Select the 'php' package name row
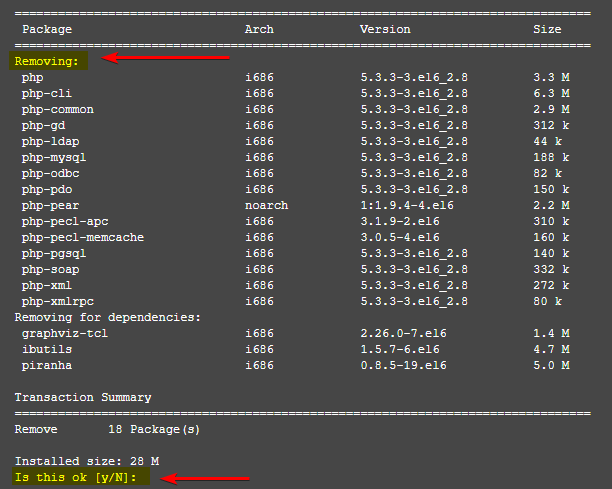Screen dimensions: 612x489 [33, 78]
